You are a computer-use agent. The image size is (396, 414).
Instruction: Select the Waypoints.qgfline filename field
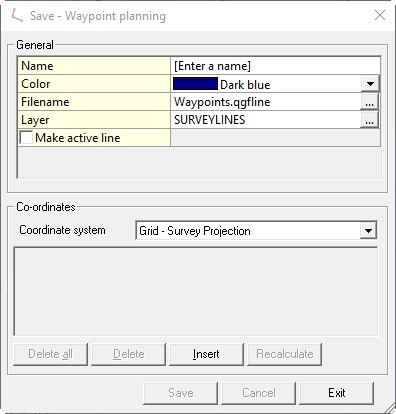(x=266, y=101)
